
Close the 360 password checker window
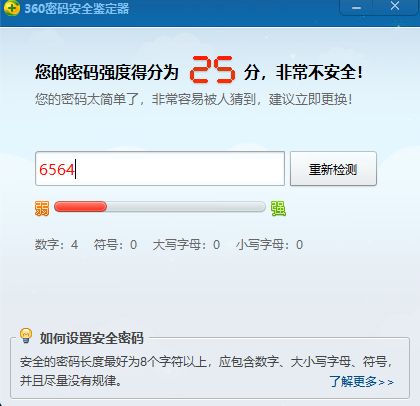395,6
